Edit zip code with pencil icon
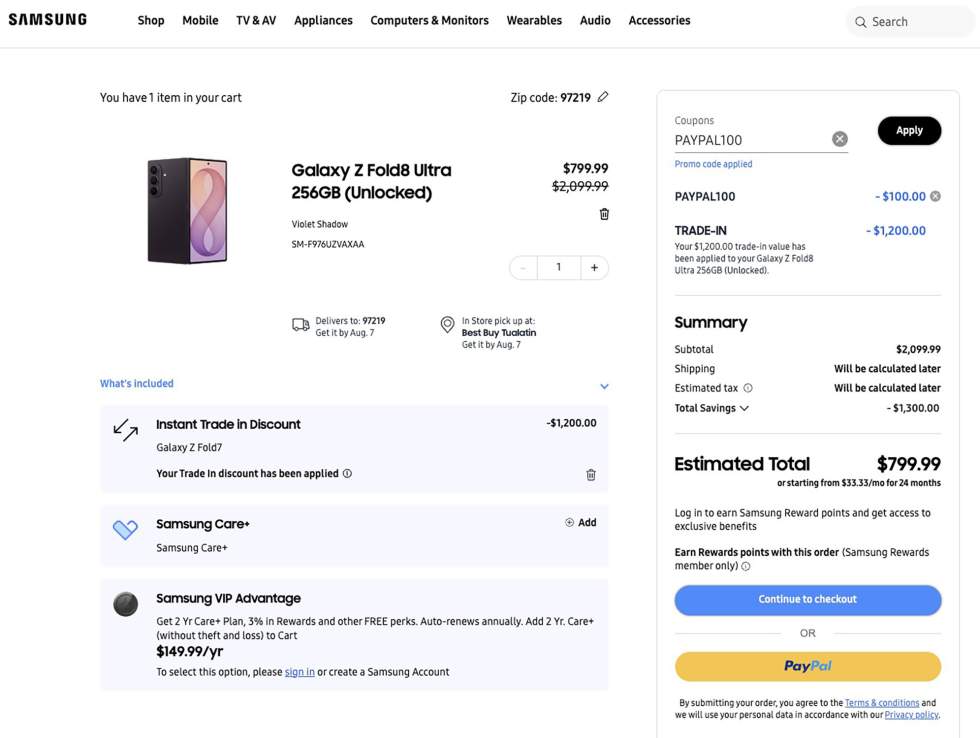The image size is (980, 738). pos(602,97)
